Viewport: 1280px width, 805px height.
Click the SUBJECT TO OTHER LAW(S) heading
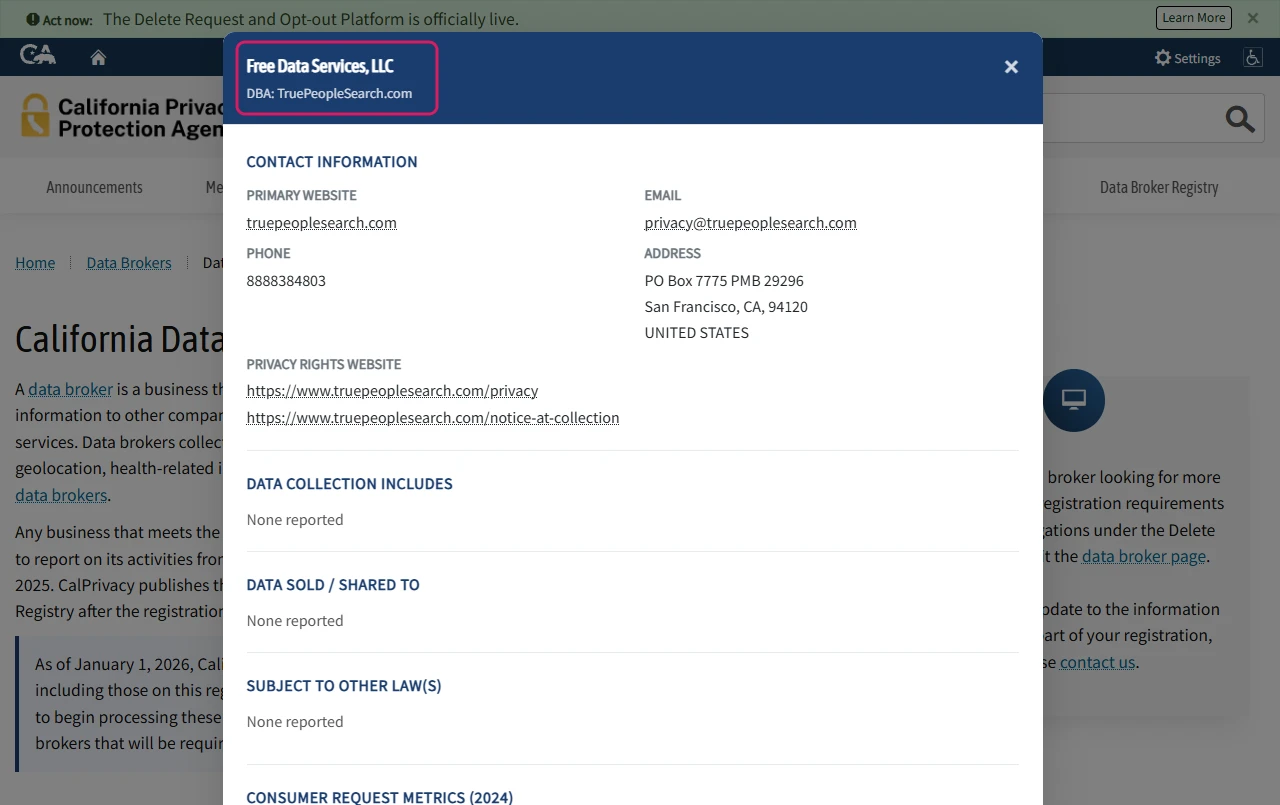344,686
